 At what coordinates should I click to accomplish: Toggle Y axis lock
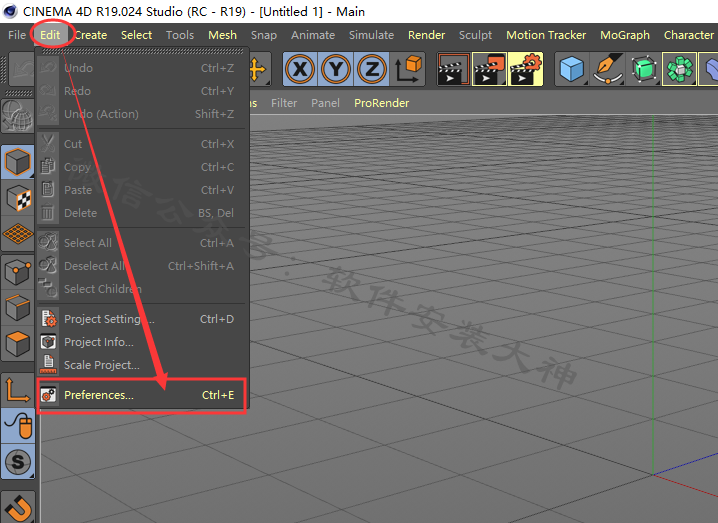click(336, 69)
